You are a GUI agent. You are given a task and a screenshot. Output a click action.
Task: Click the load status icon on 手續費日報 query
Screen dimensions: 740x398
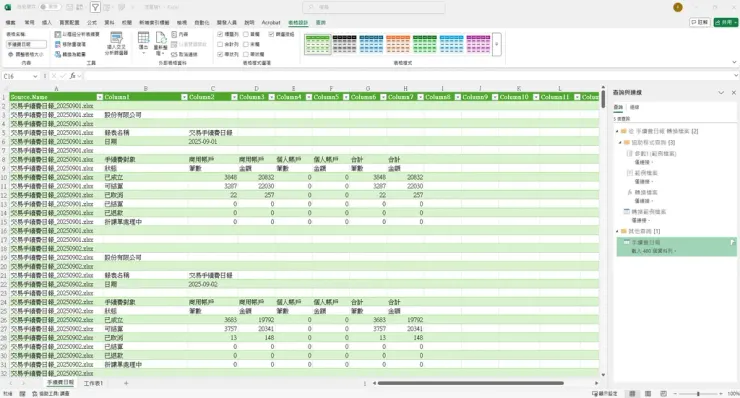[732, 242]
